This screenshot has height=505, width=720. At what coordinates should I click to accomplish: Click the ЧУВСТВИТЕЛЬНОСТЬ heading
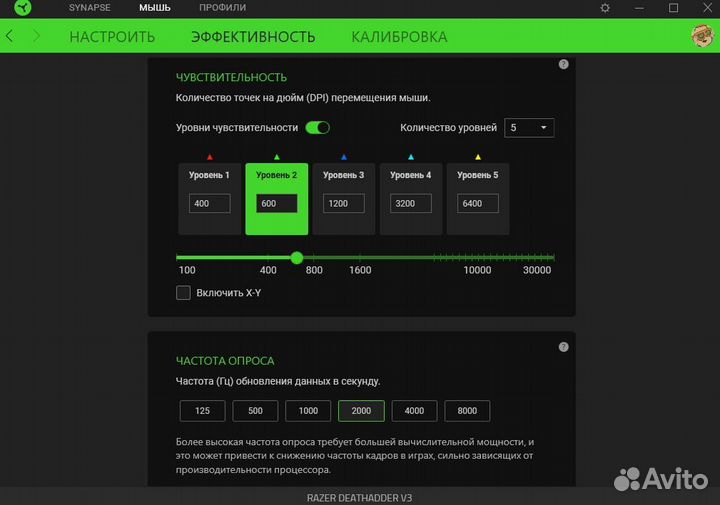[x=231, y=77]
